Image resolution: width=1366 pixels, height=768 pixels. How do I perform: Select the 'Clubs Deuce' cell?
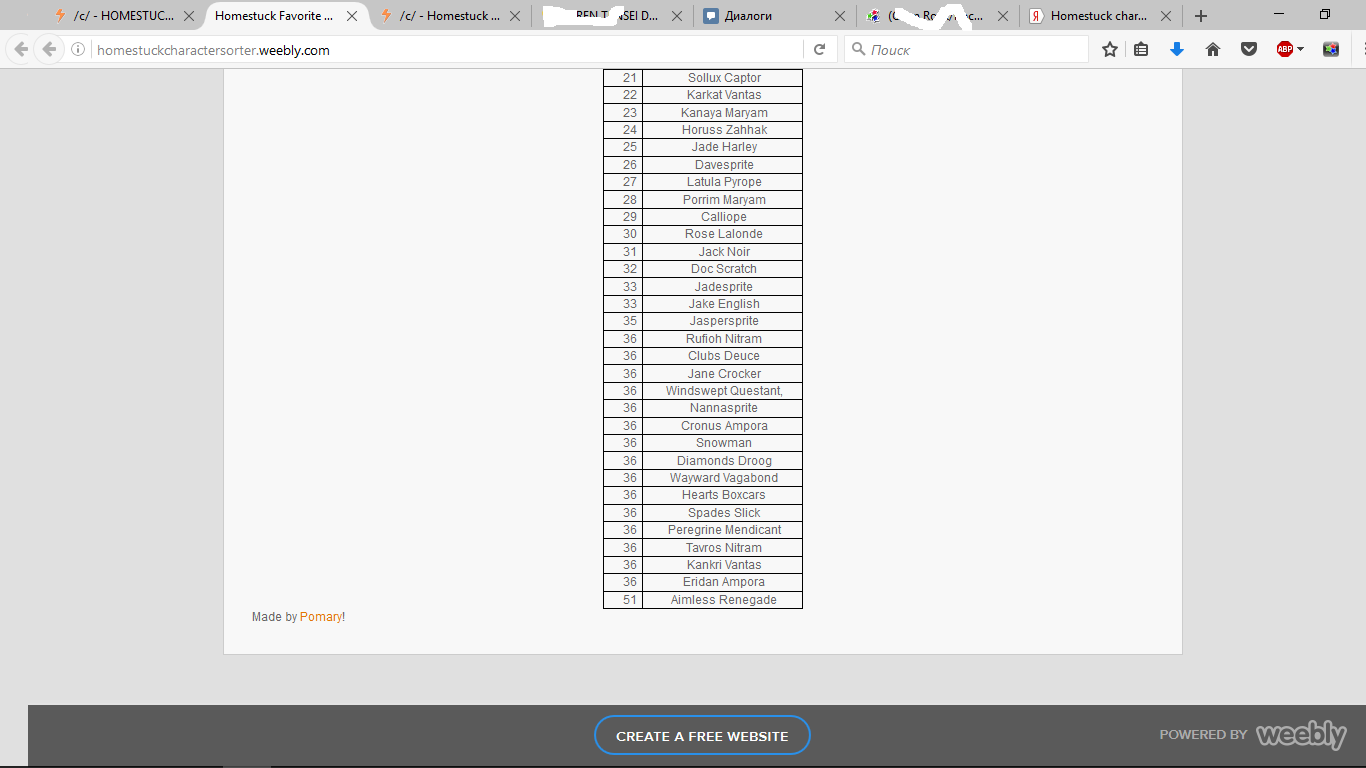[x=723, y=356]
